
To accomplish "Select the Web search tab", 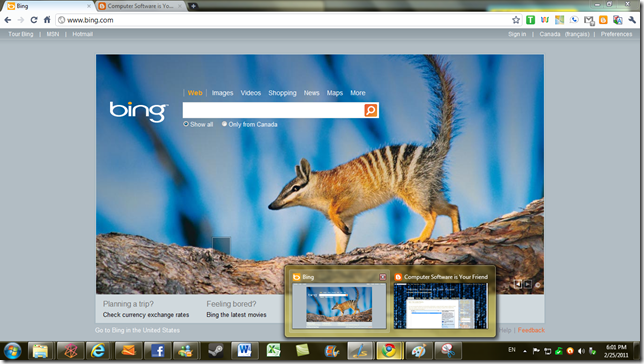I will [195, 93].
